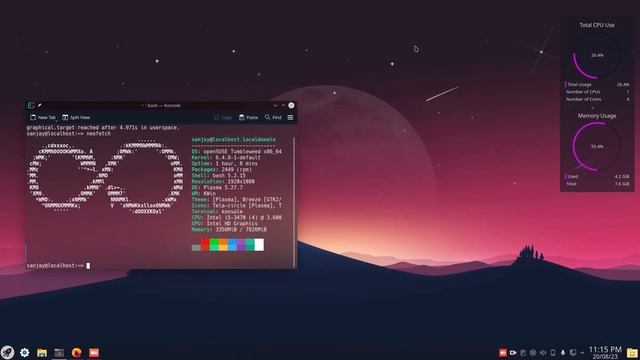Screen dimensions: 640x360
Task: Click the pin icon in Konsole title bar
Action: pos(40,105)
